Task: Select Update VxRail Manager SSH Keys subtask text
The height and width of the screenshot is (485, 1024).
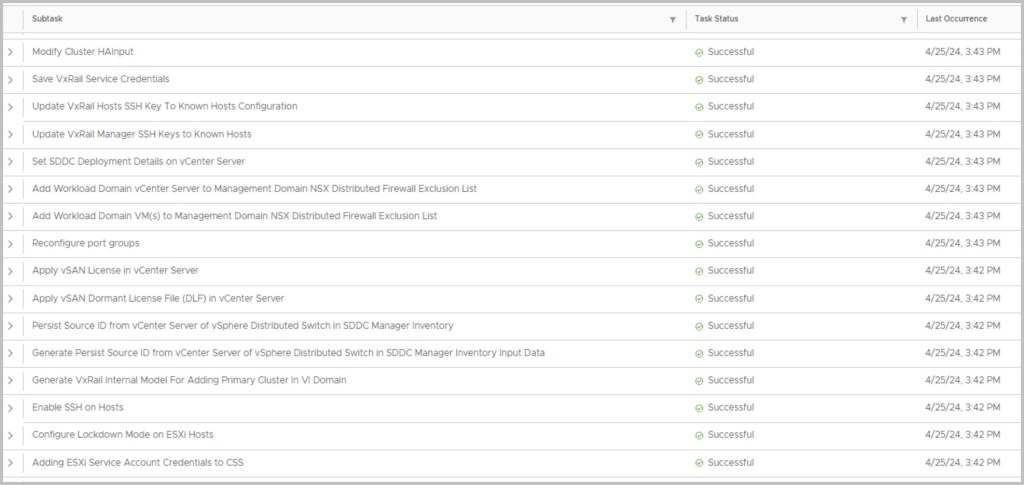Action: coord(141,134)
